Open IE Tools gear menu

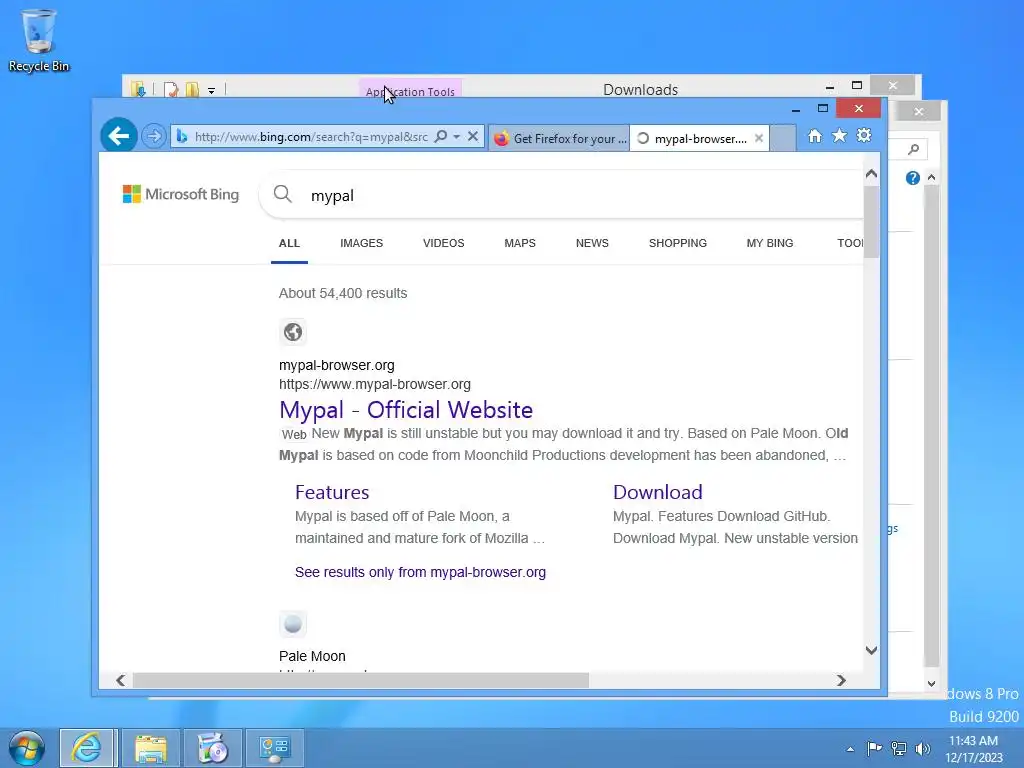pyautogui.click(x=864, y=135)
